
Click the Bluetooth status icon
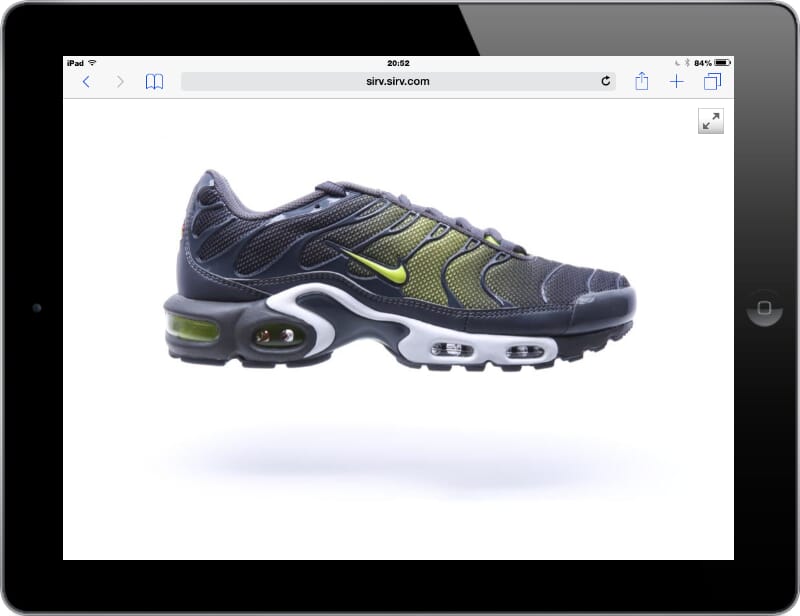687,63
